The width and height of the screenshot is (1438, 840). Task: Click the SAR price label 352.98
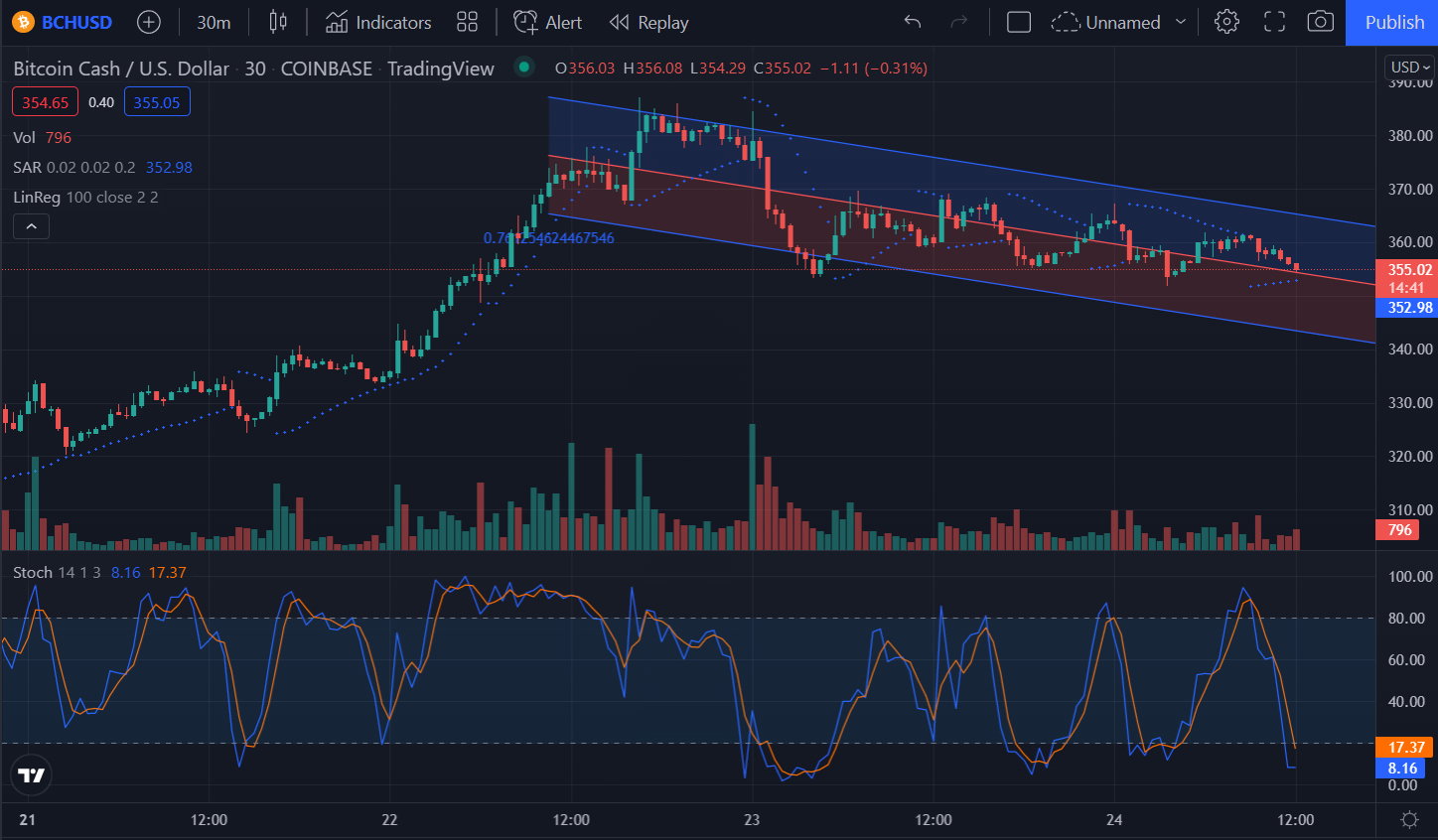tap(1406, 307)
